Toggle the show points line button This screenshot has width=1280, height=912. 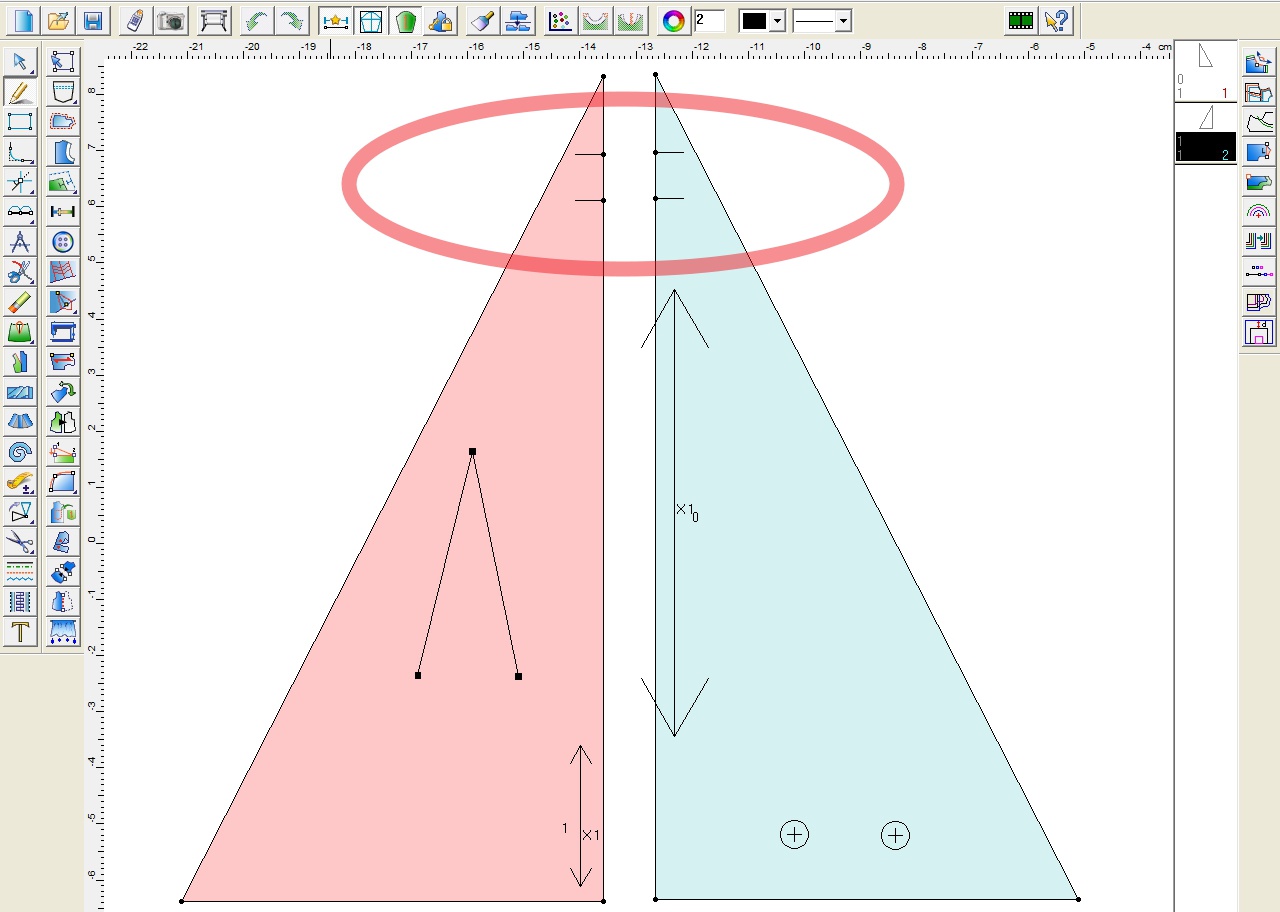(335, 20)
